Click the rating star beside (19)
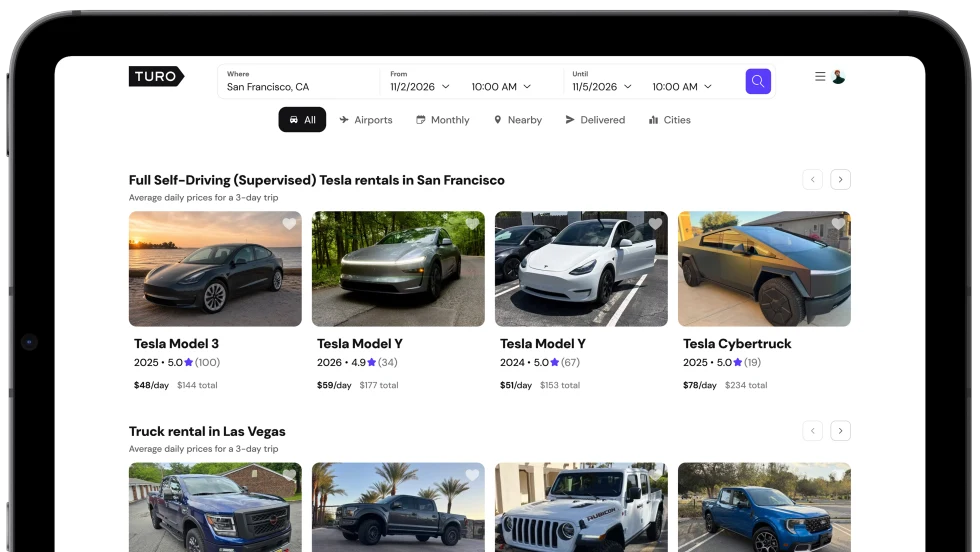980x552 pixels. (738, 362)
